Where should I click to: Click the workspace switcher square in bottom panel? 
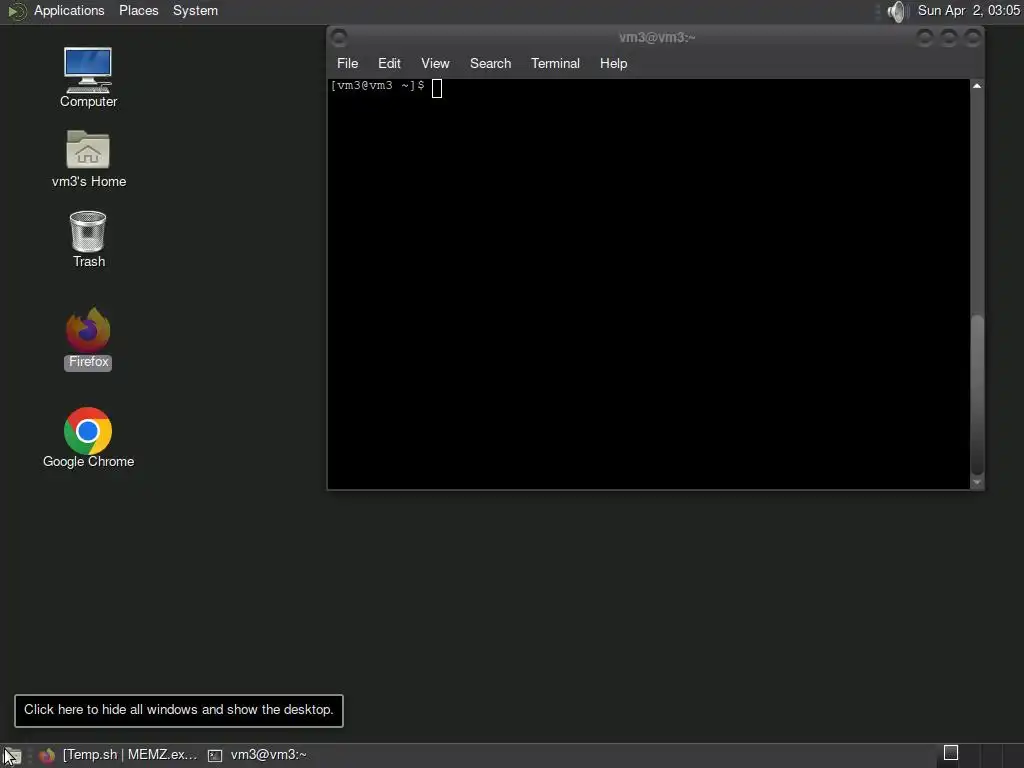coord(951,753)
